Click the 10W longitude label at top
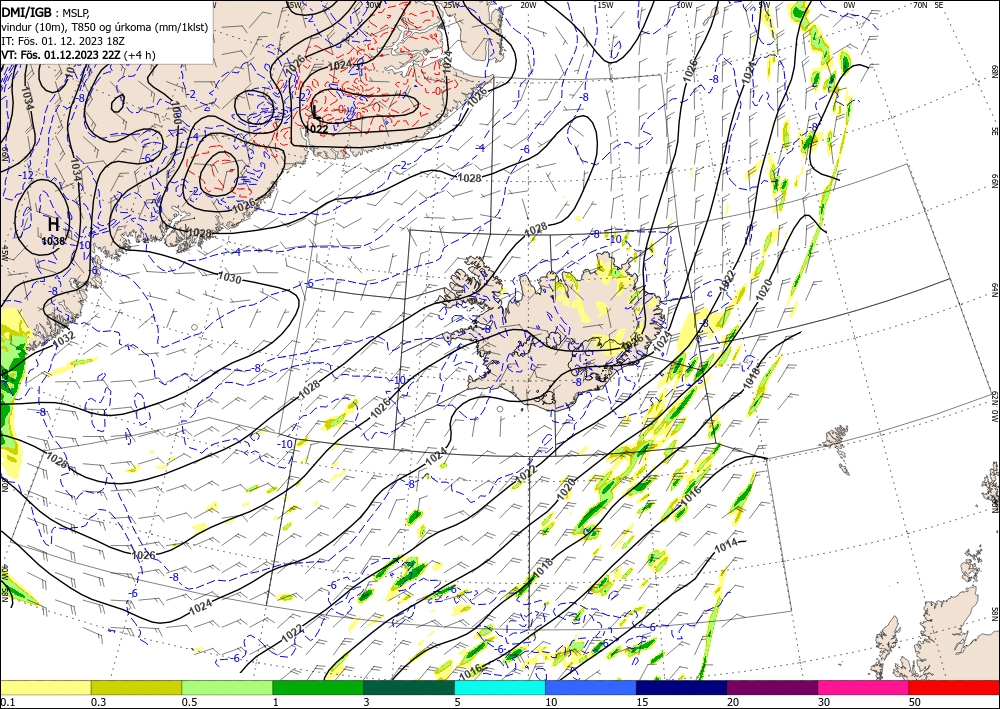Viewport: 1000px width, 709px height. [684, 5]
